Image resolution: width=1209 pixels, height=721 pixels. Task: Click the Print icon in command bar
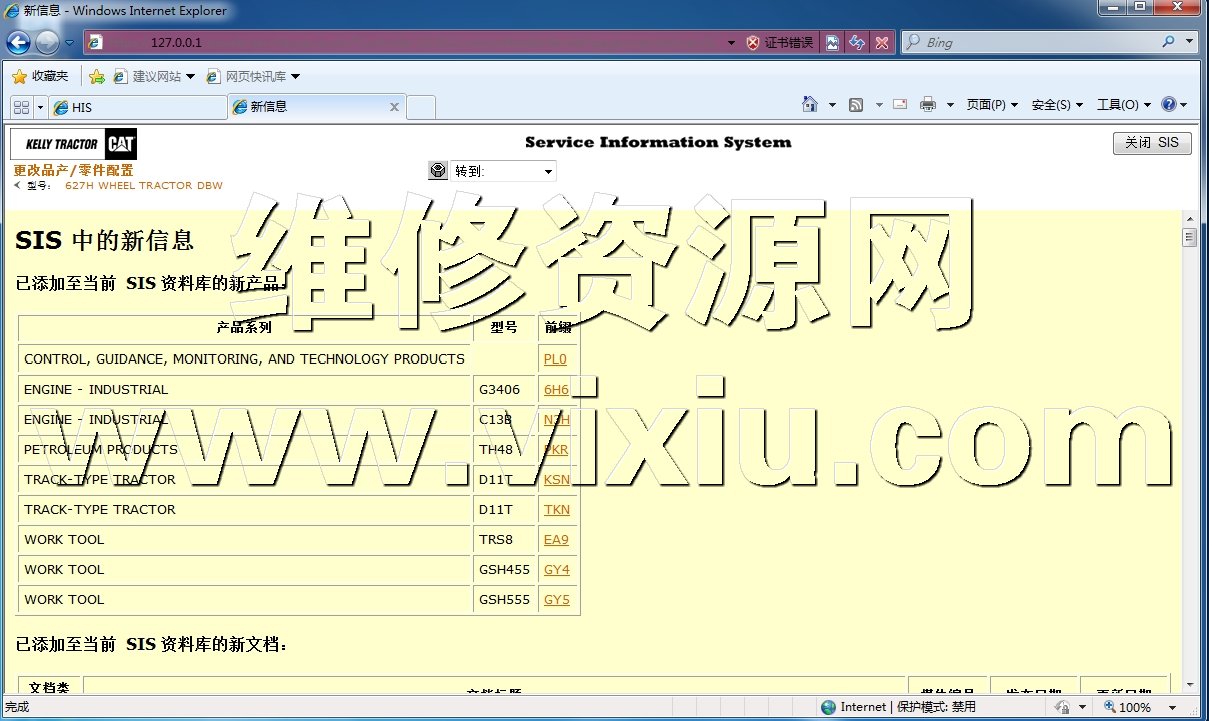coord(927,105)
